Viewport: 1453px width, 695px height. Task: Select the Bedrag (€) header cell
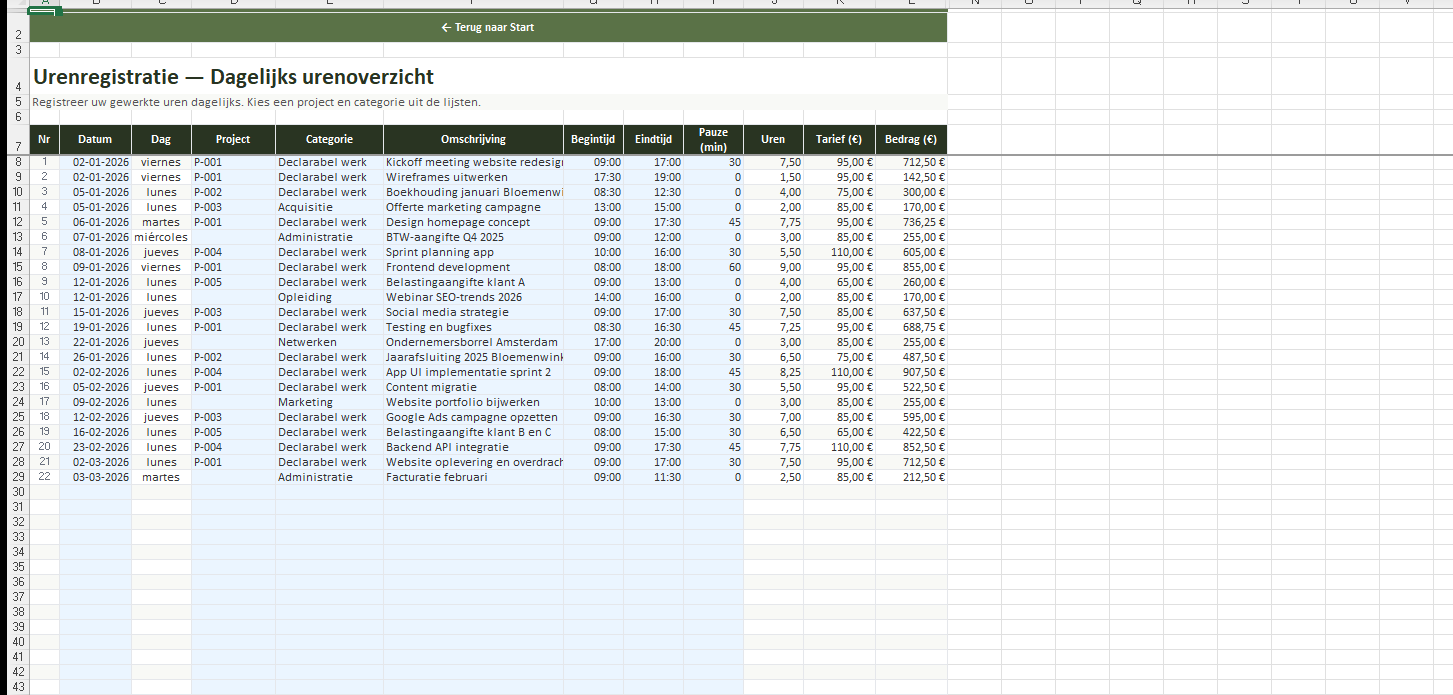[910, 140]
